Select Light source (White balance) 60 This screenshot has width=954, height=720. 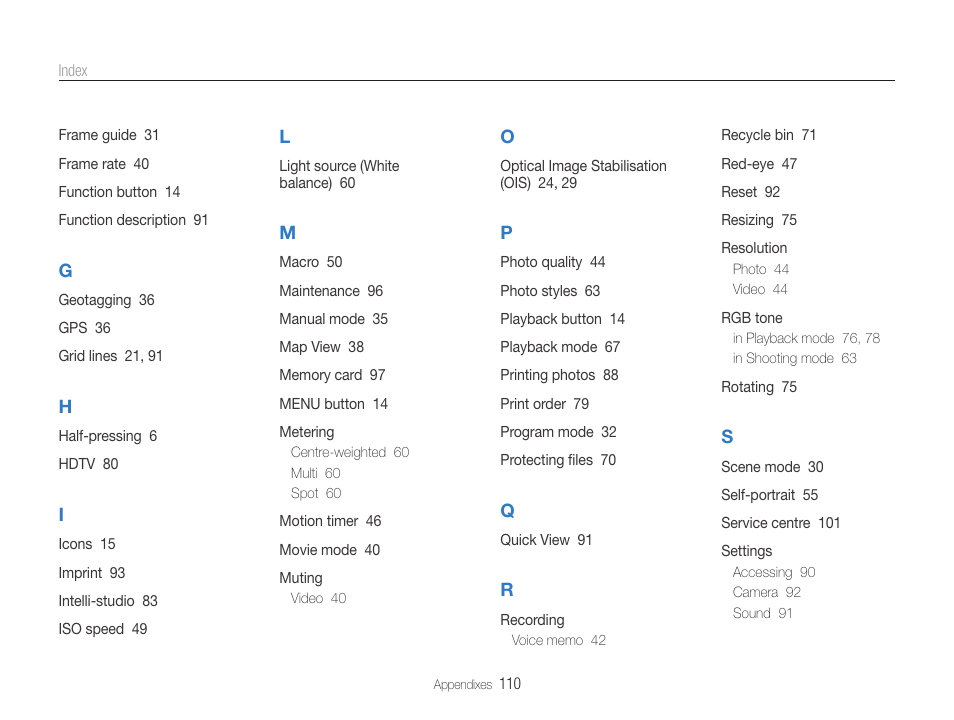click(x=339, y=175)
